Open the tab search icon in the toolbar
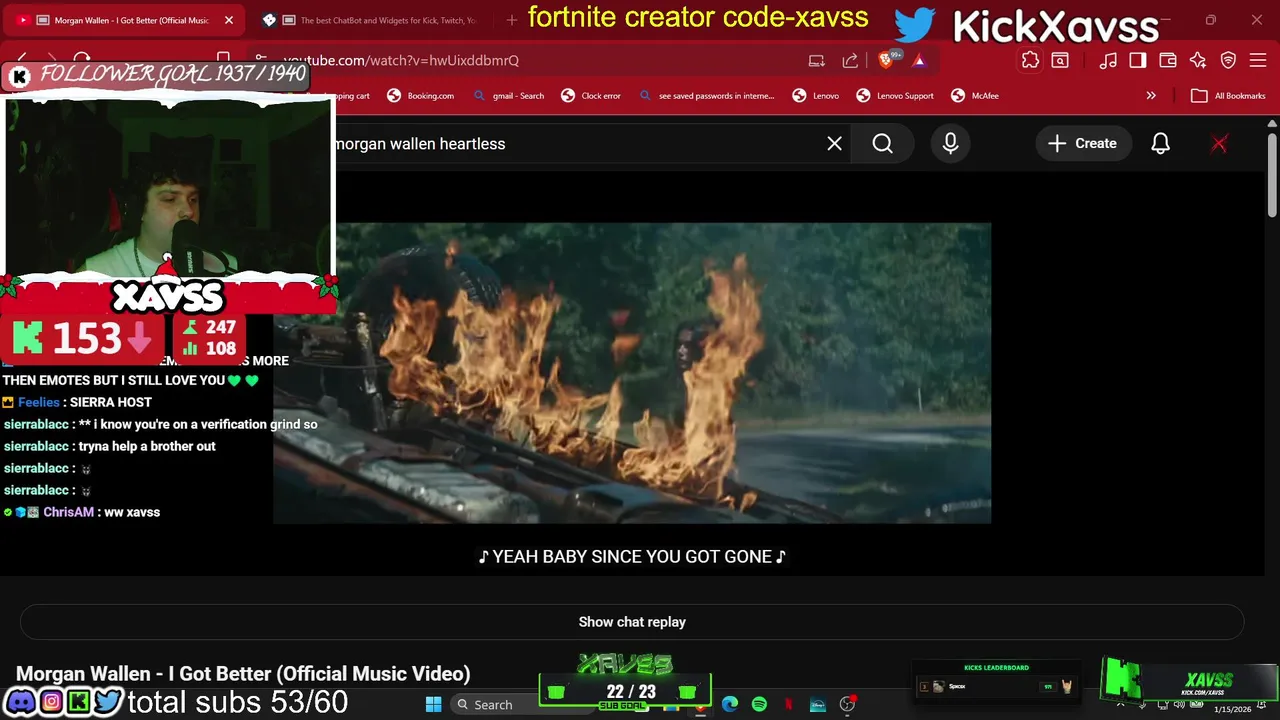The image size is (1280, 720). click(1060, 60)
